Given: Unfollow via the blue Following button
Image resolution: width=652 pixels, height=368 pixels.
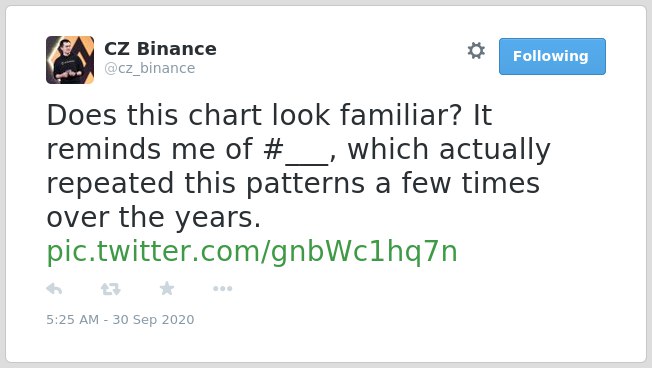Looking at the screenshot, I should (552, 57).
